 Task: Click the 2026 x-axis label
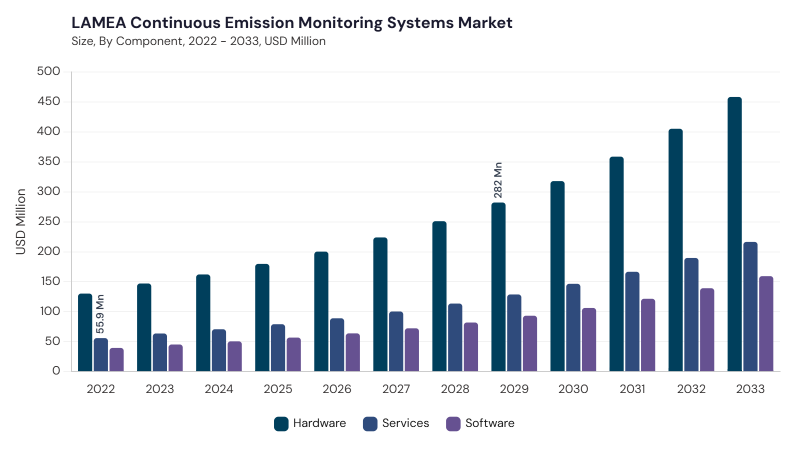click(337, 389)
